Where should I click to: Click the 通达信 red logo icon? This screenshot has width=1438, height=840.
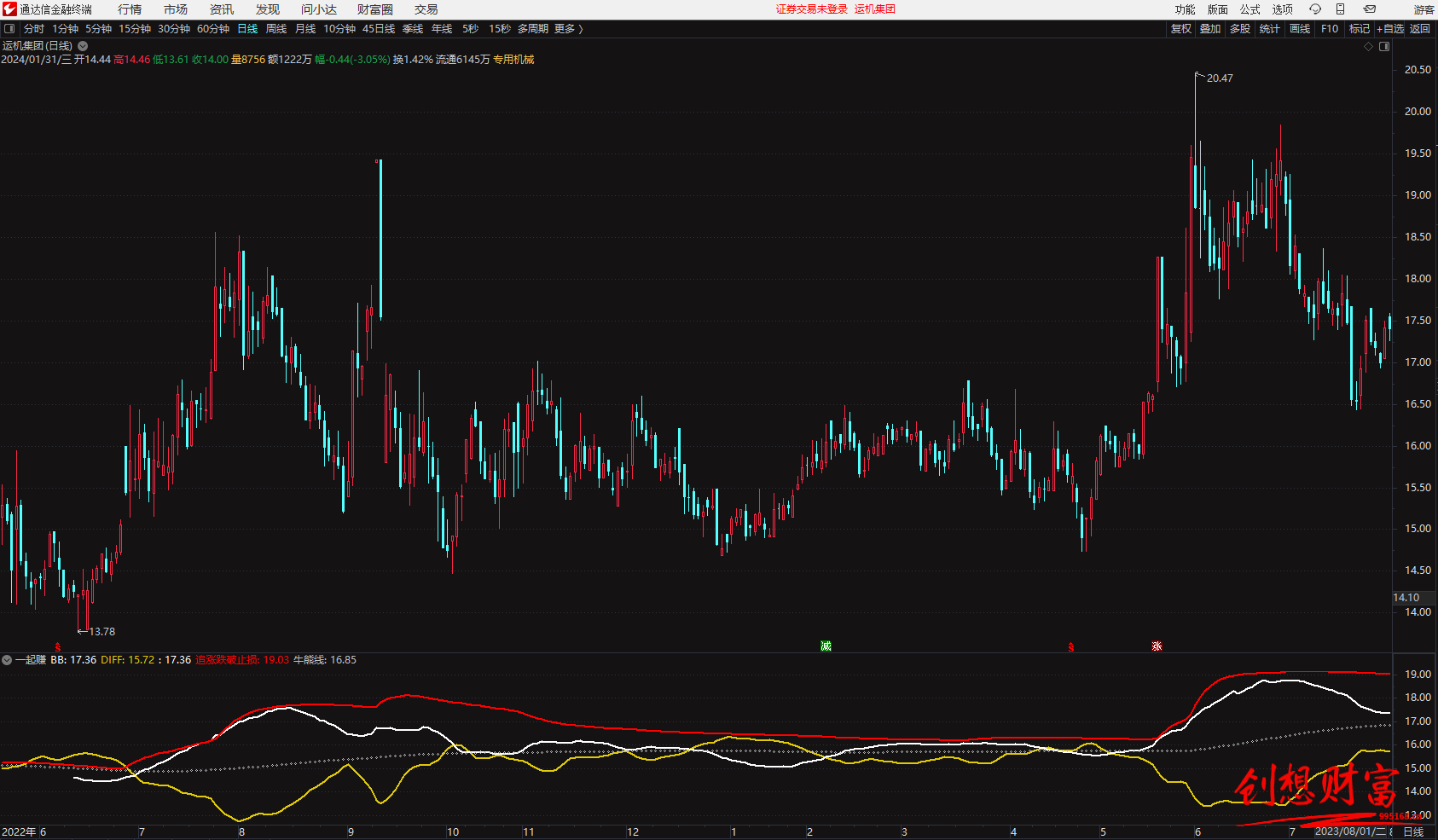(9, 9)
